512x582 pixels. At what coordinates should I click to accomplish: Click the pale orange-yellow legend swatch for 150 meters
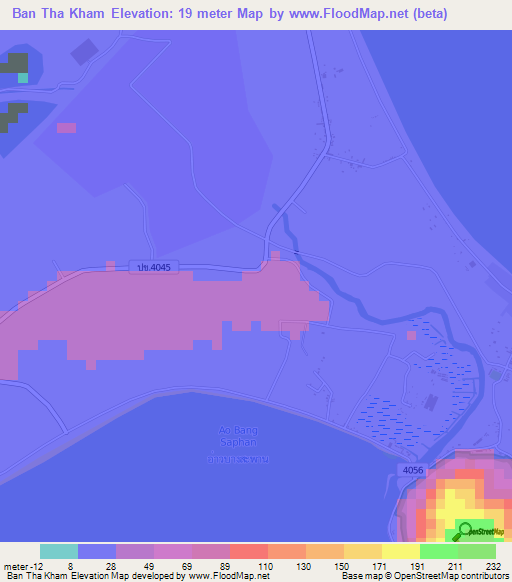(363, 552)
